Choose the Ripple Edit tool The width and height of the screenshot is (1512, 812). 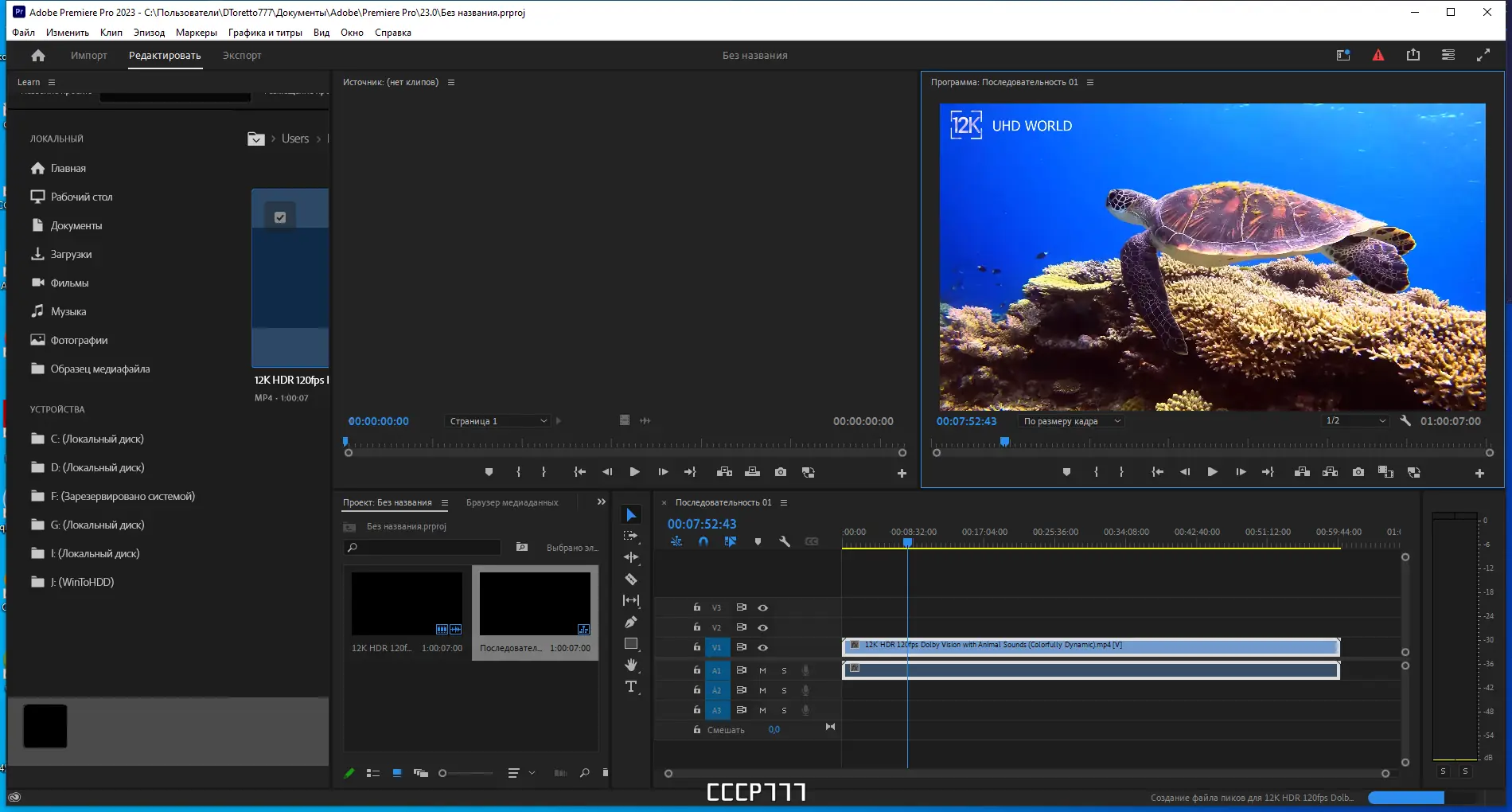click(x=631, y=557)
